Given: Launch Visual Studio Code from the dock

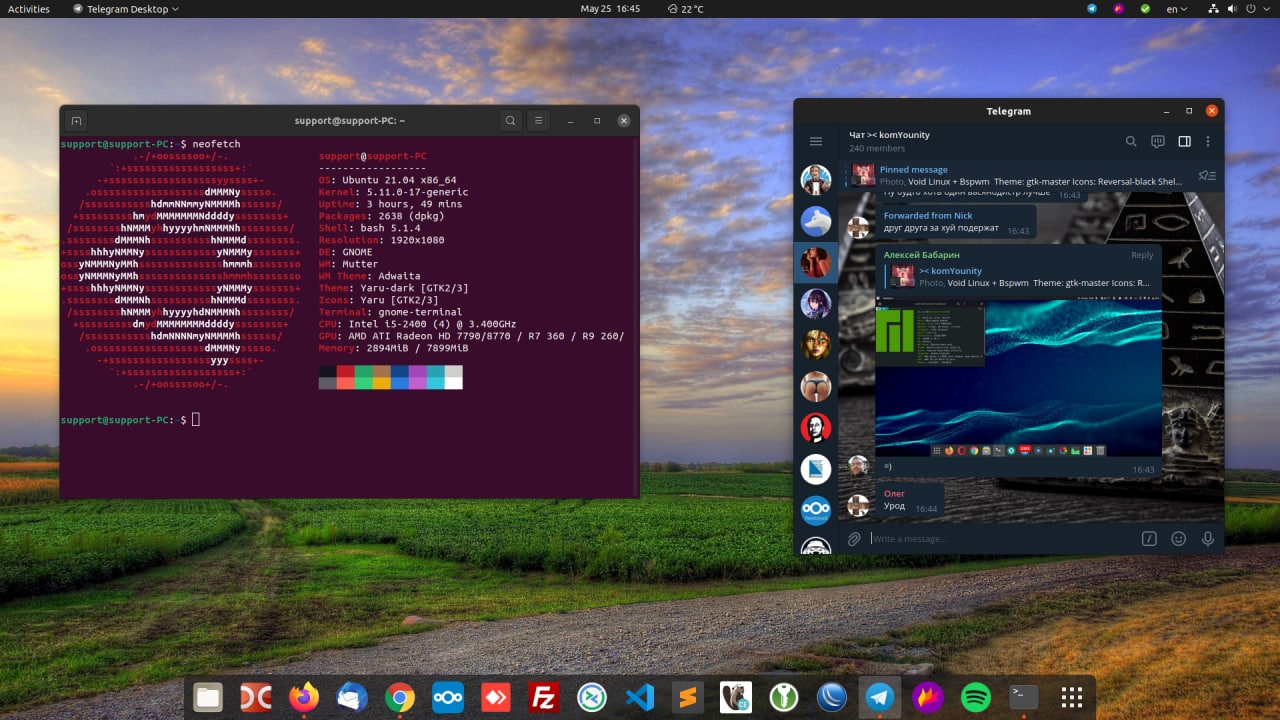Looking at the screenshot, I should [640, 697].
